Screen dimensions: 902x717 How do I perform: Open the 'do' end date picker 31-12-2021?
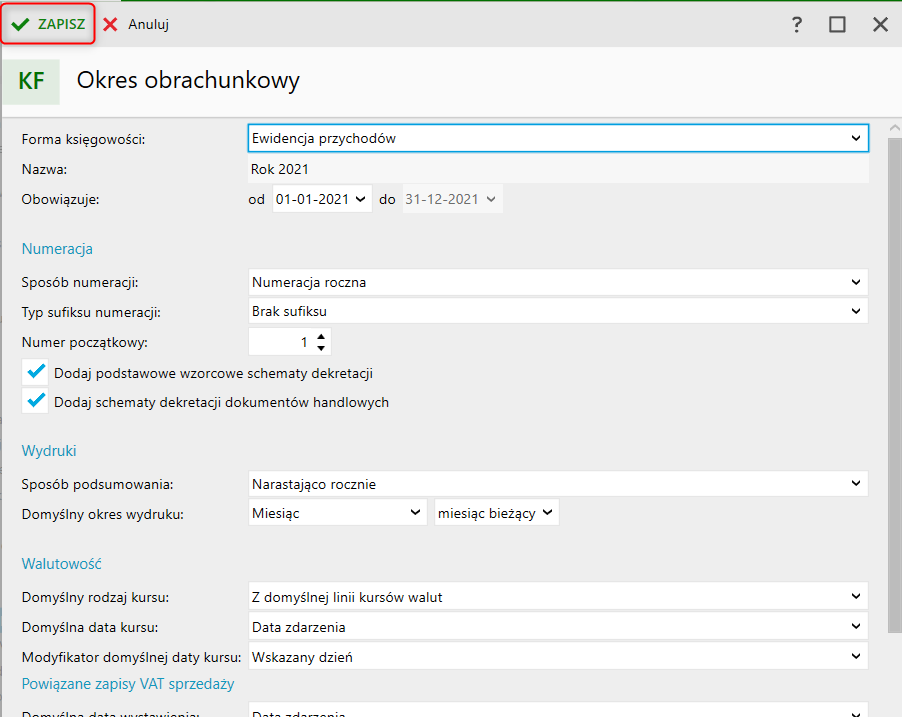click(x=452, y=199)
